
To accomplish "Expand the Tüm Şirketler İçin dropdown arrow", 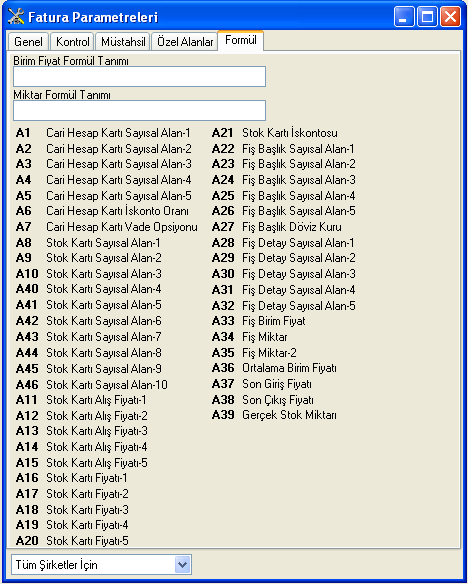I will 182,564.
